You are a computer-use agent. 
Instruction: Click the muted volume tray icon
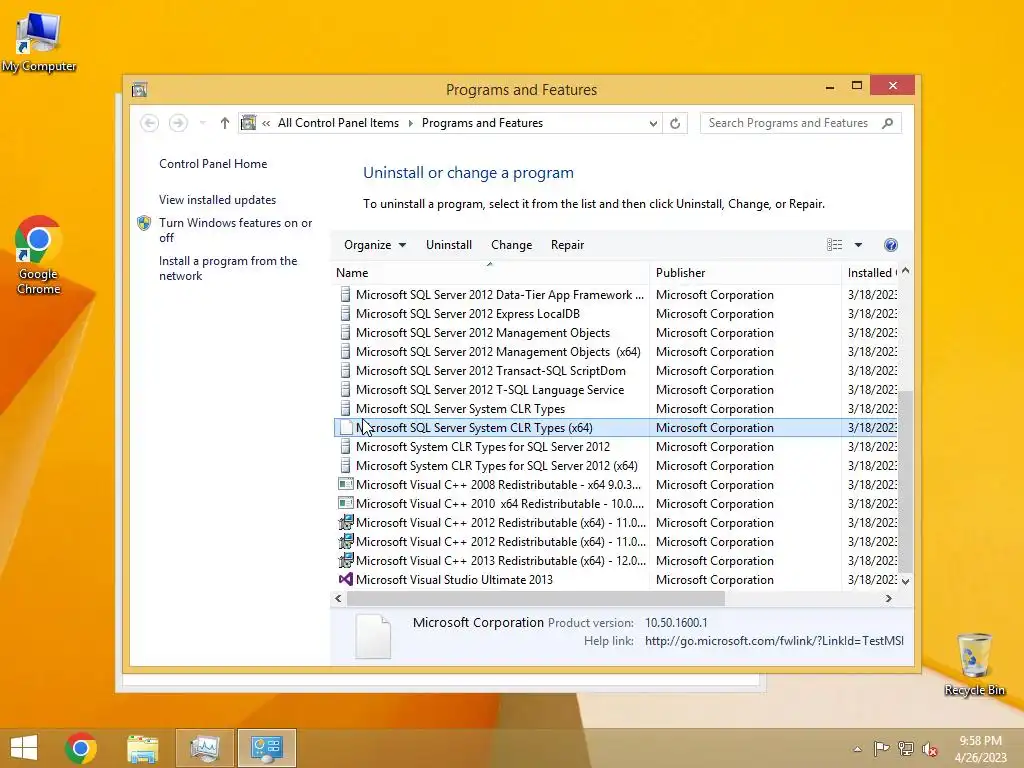tap(930, 749)
